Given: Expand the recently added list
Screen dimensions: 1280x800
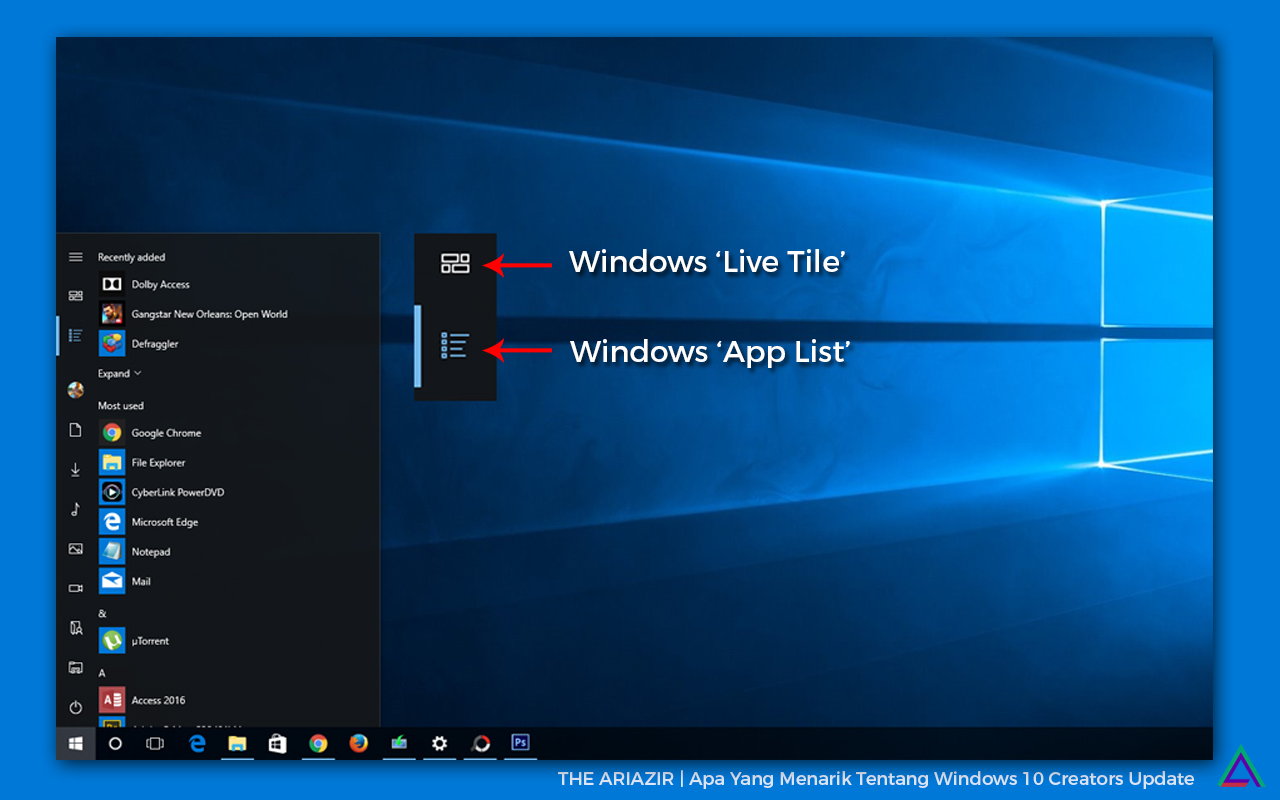Looking at the screenshot, I should click(120, 374).
